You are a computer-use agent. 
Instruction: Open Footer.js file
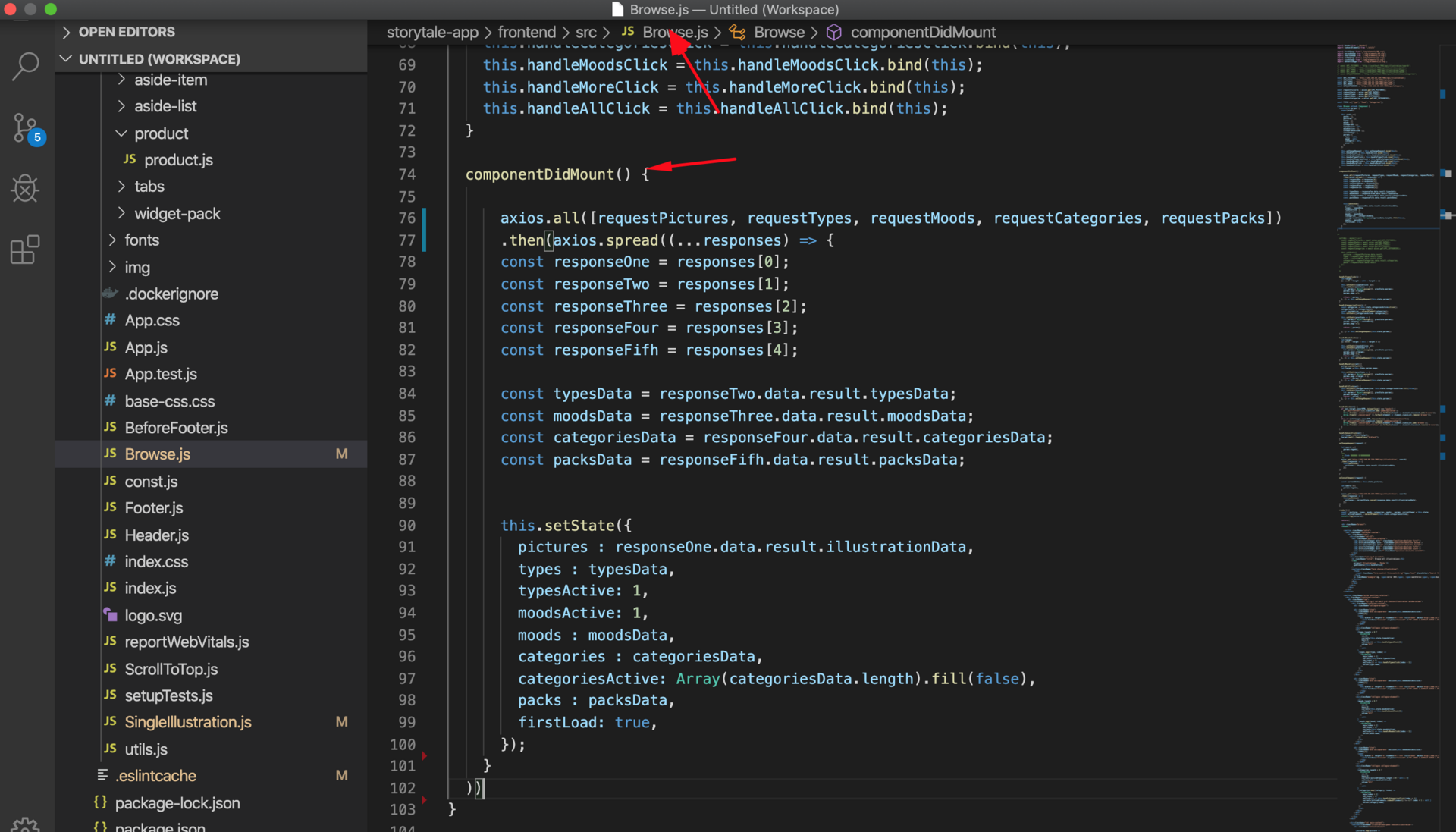(154, 508)
